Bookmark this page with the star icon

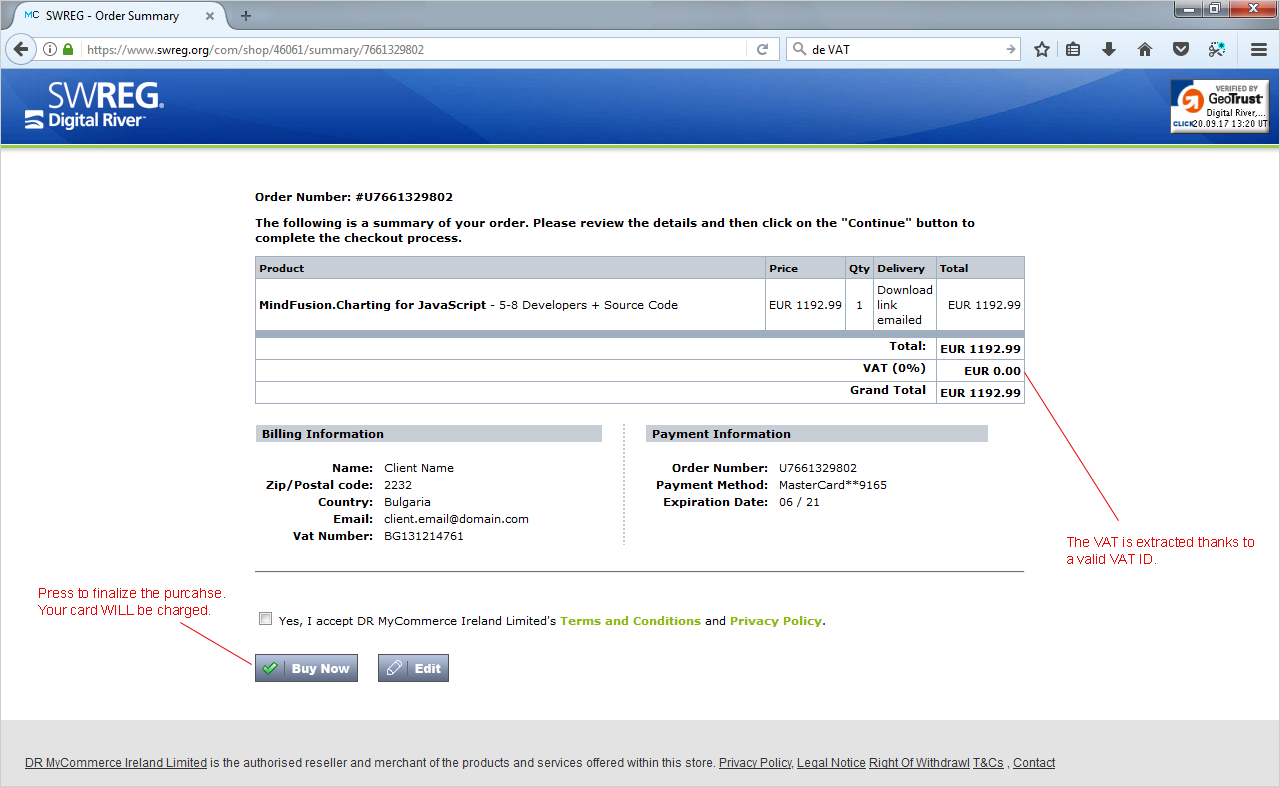click(x=1042, y=49)
